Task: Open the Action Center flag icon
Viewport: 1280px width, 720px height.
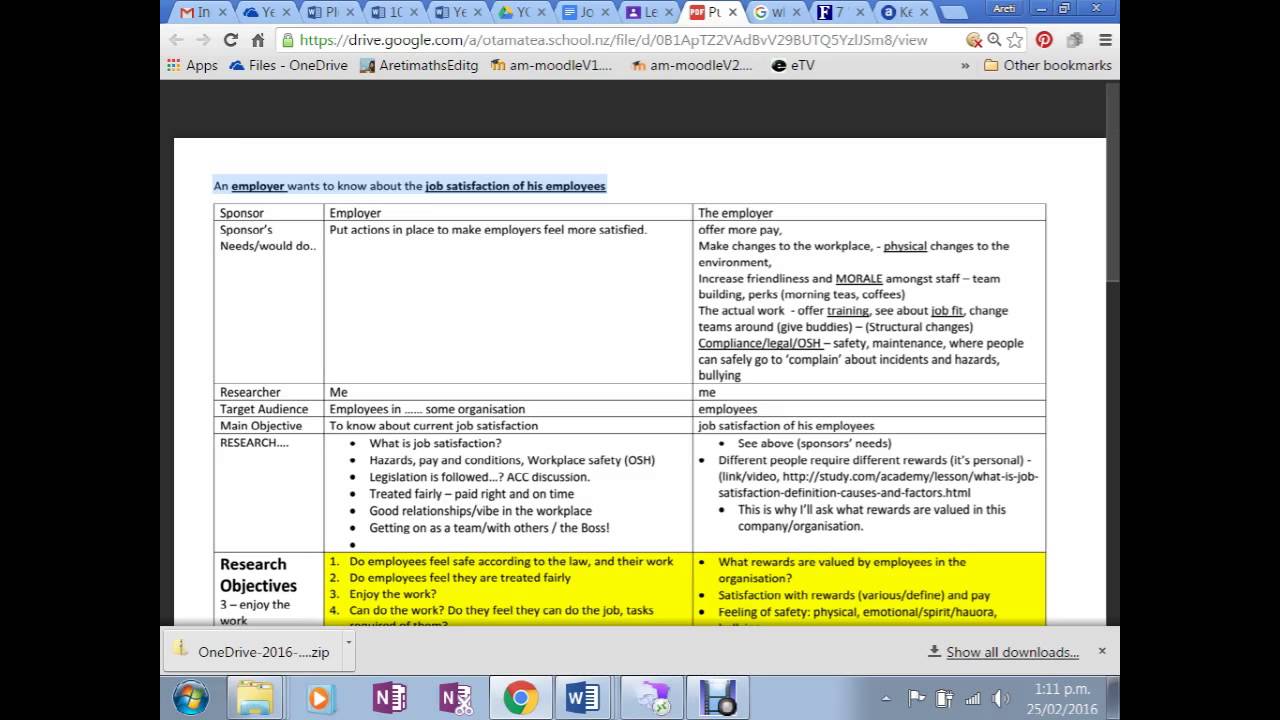Action: click(x=916, y=698)
